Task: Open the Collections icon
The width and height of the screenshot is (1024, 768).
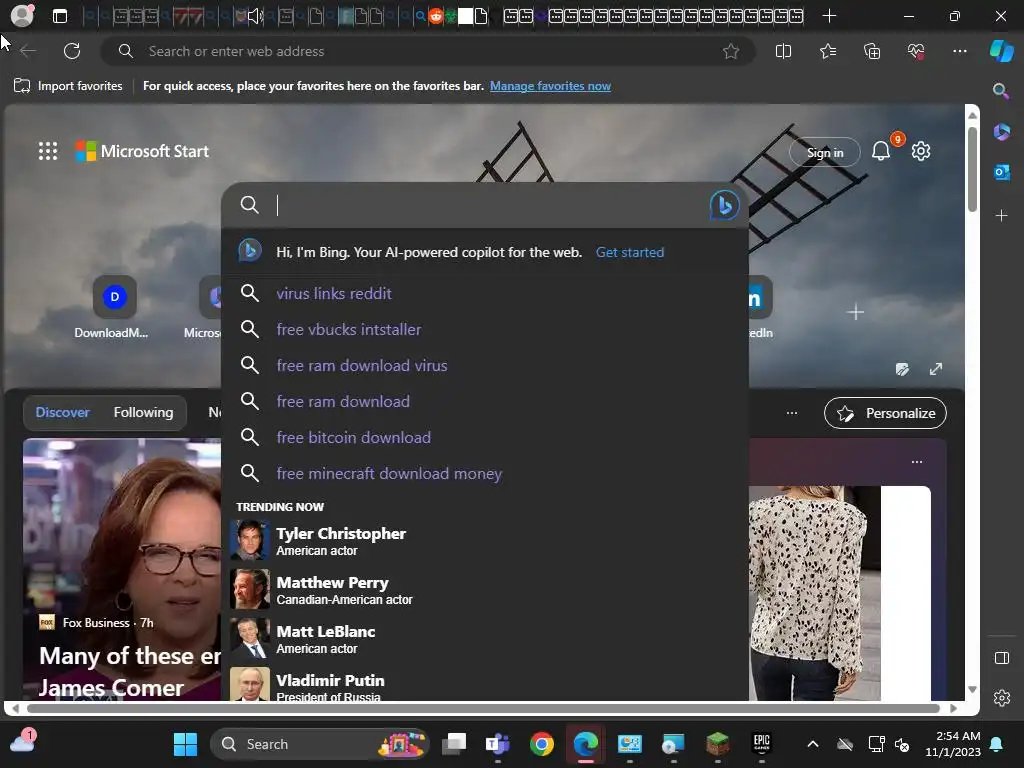Action: click(872, 51)
